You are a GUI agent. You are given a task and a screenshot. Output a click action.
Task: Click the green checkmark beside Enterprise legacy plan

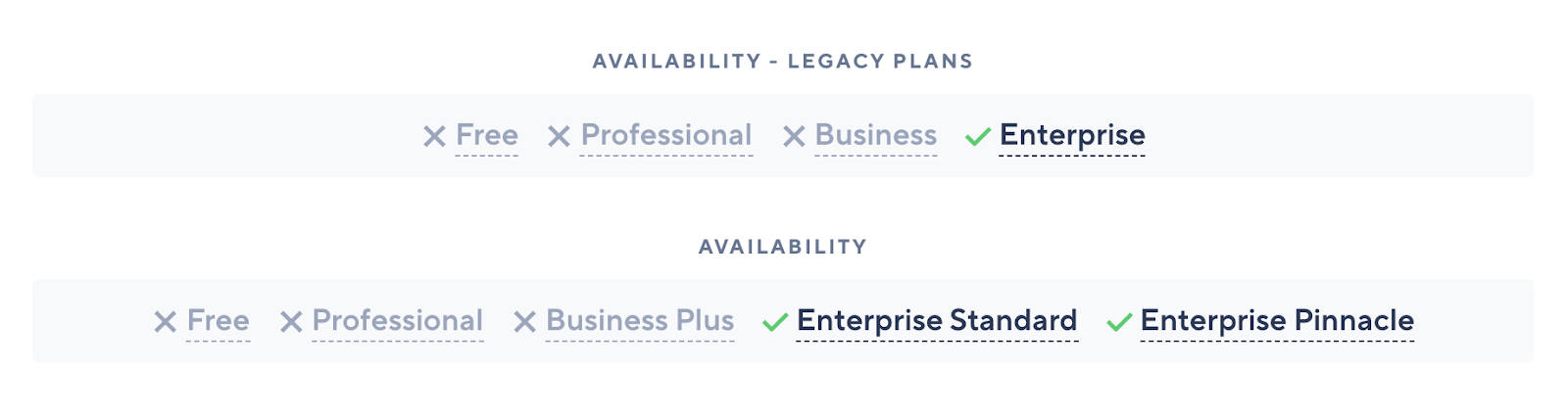tap(978, 136)
